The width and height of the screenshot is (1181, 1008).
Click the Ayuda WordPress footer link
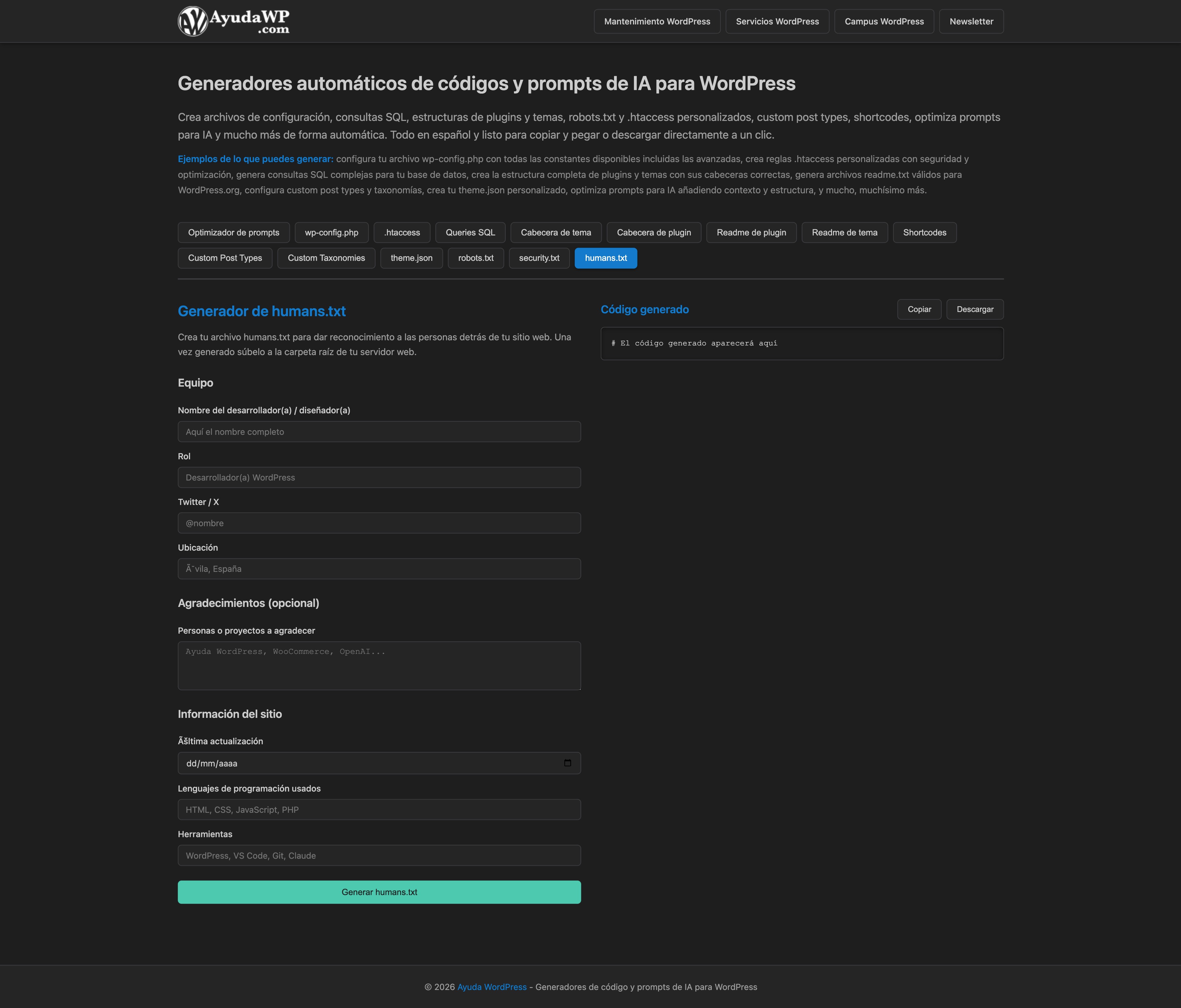491,987
